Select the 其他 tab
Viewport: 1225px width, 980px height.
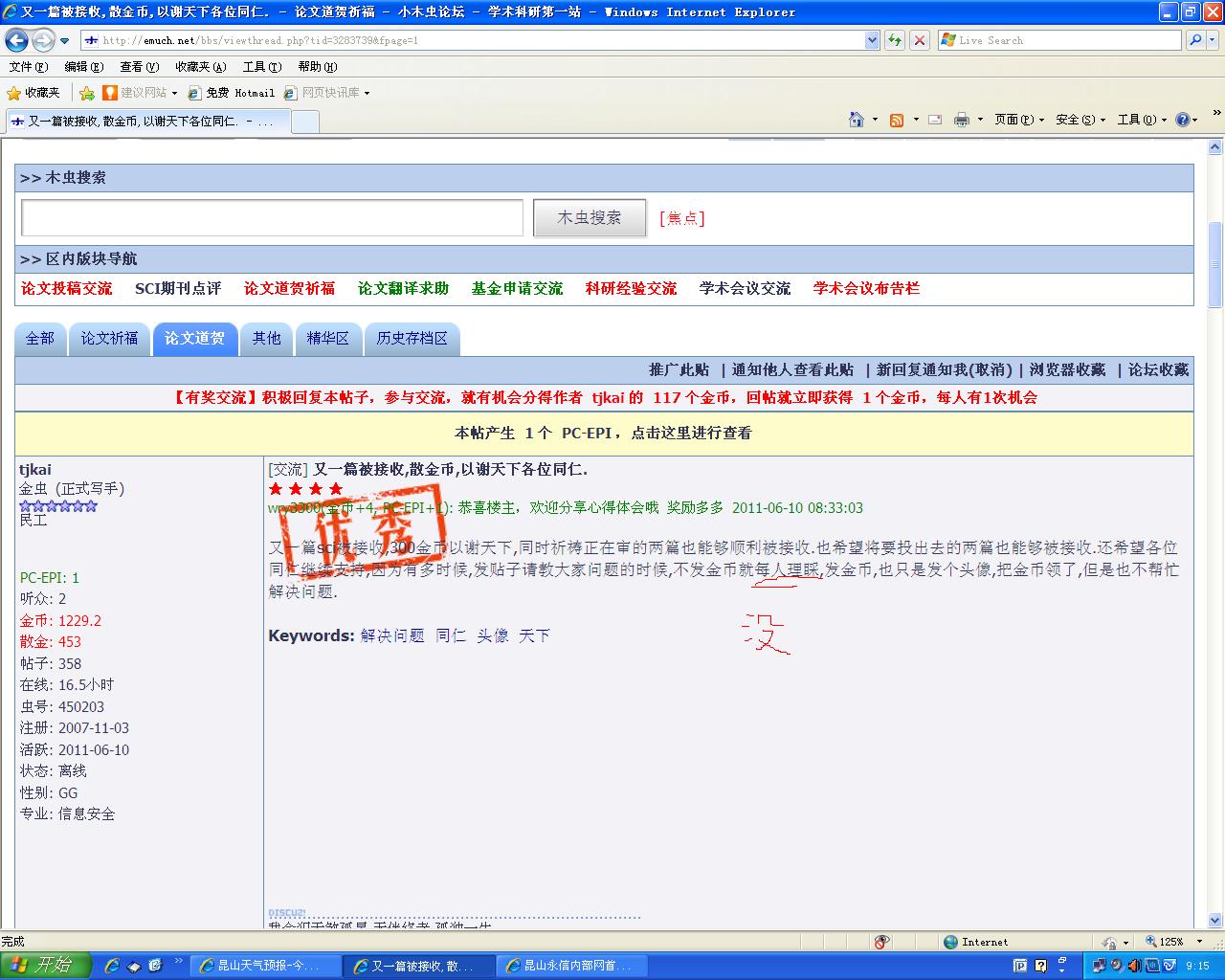pyautogui.click(x=267, y=339)
